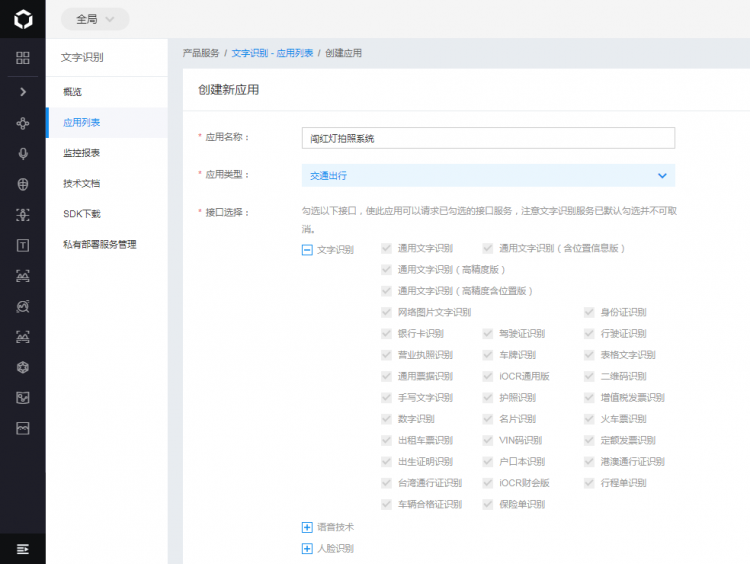Toggle the 银行卡识别 checkbox
The height and width of the screenshot is (564, 750).
[386, 333]
